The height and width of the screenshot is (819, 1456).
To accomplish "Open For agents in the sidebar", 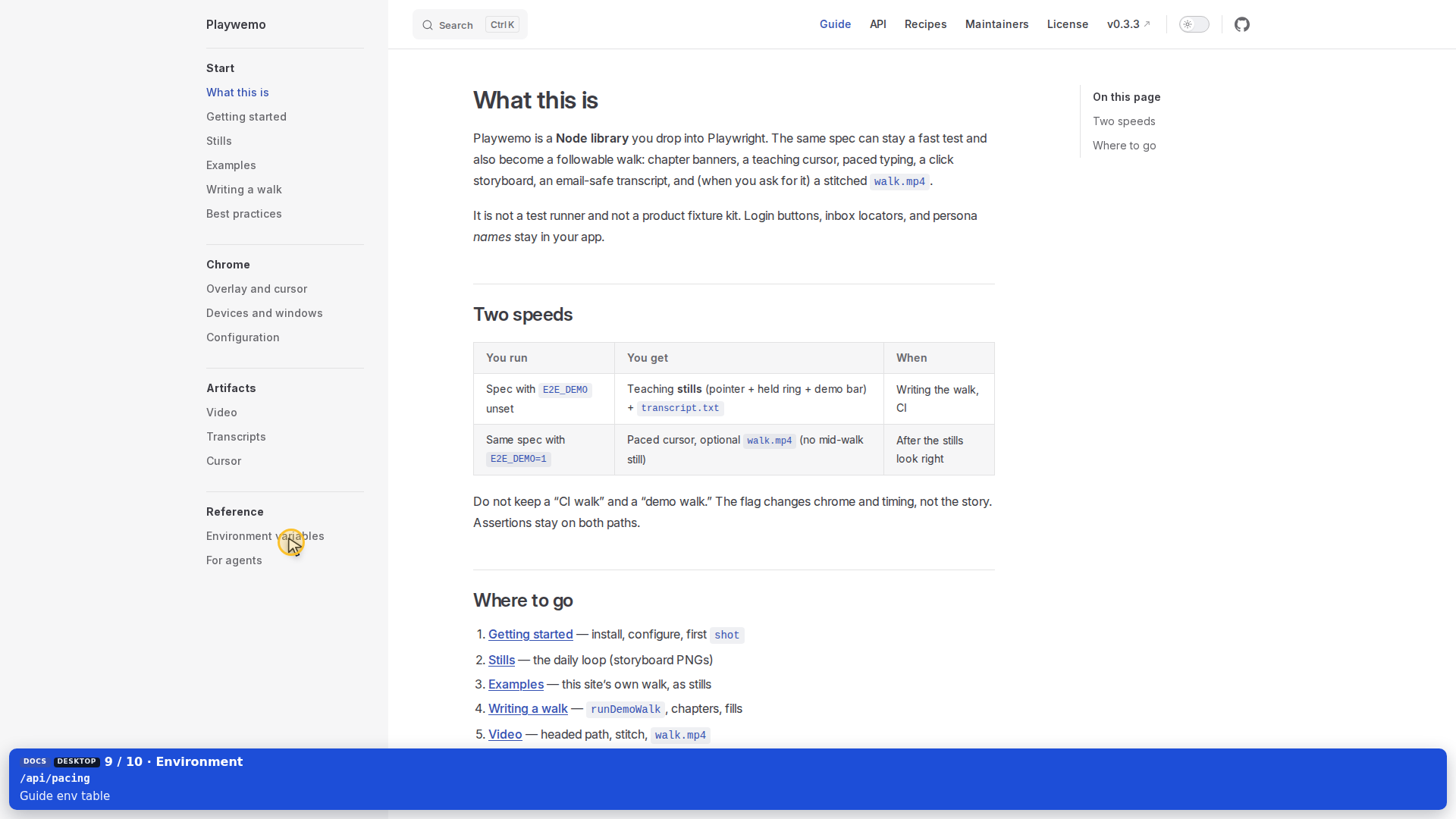I will click(234, 560).
